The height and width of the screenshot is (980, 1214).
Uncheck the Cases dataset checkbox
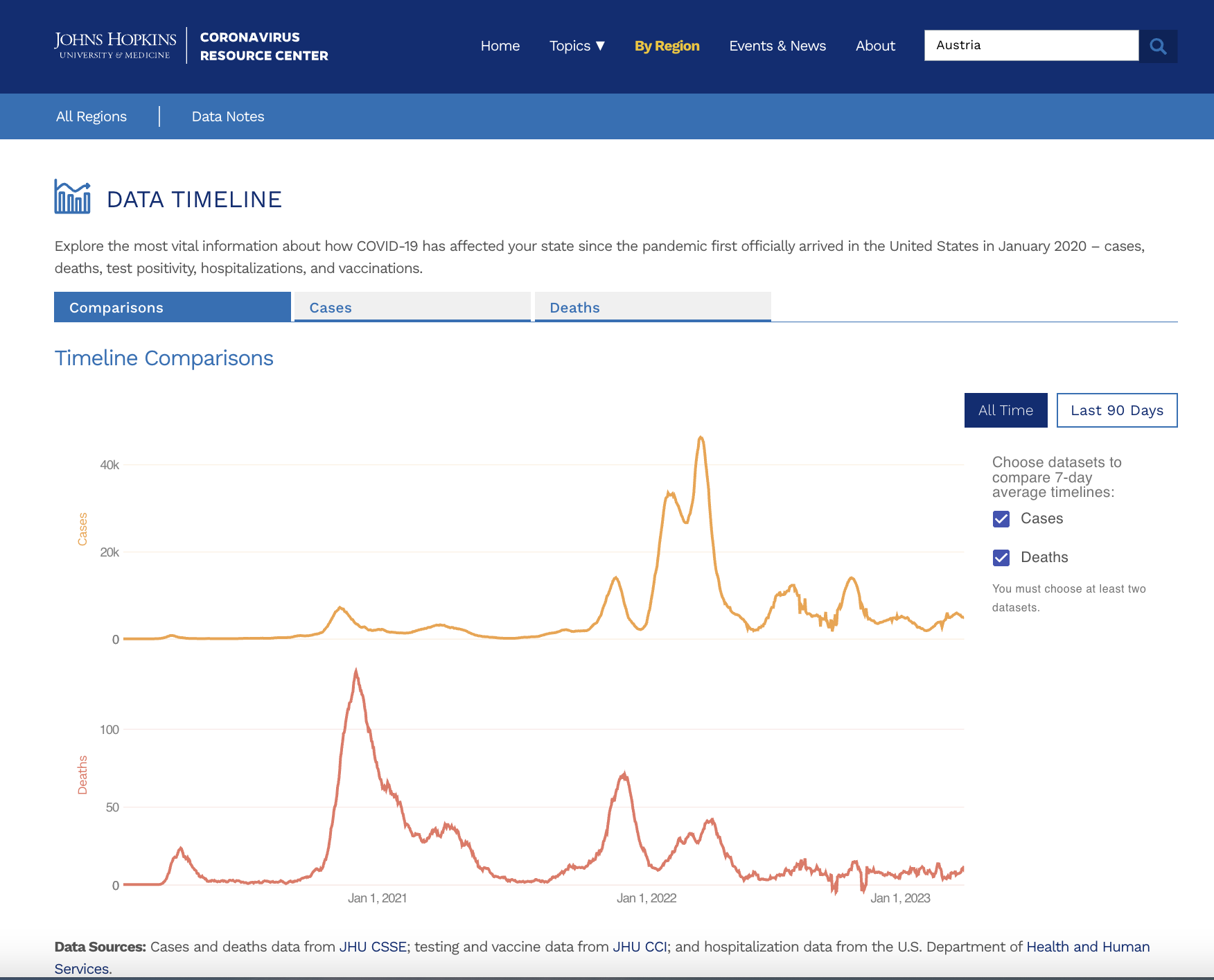coord(1001,519)
